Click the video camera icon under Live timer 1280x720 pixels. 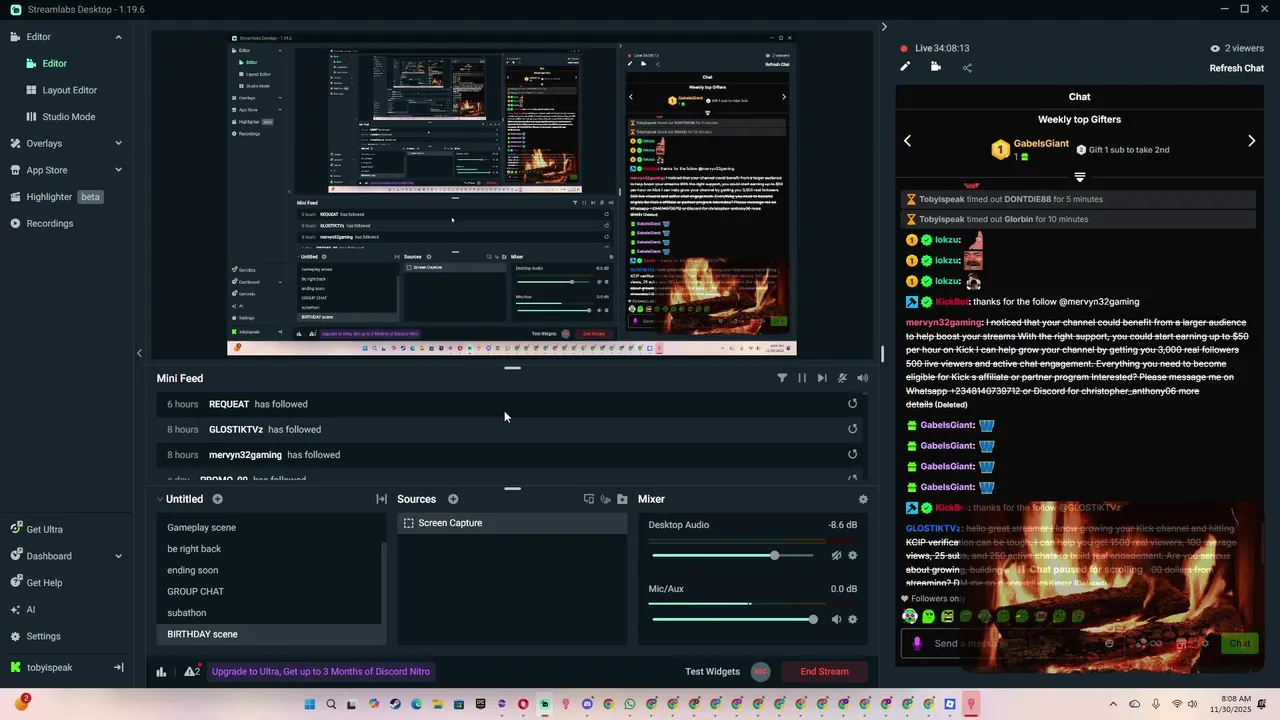935,67
